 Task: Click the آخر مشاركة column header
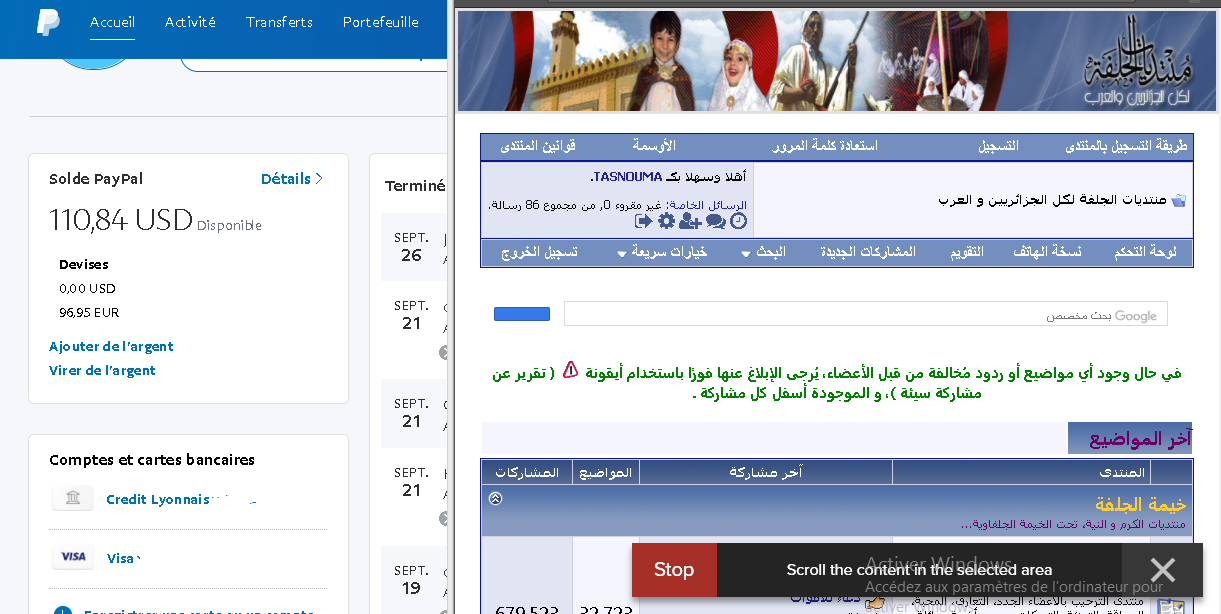coord(766,472)
